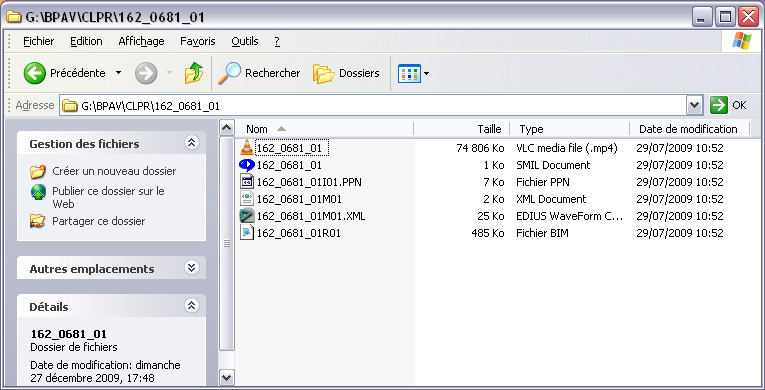Click the green-turned-grey forward arrow icon

(x=146, y=73)
